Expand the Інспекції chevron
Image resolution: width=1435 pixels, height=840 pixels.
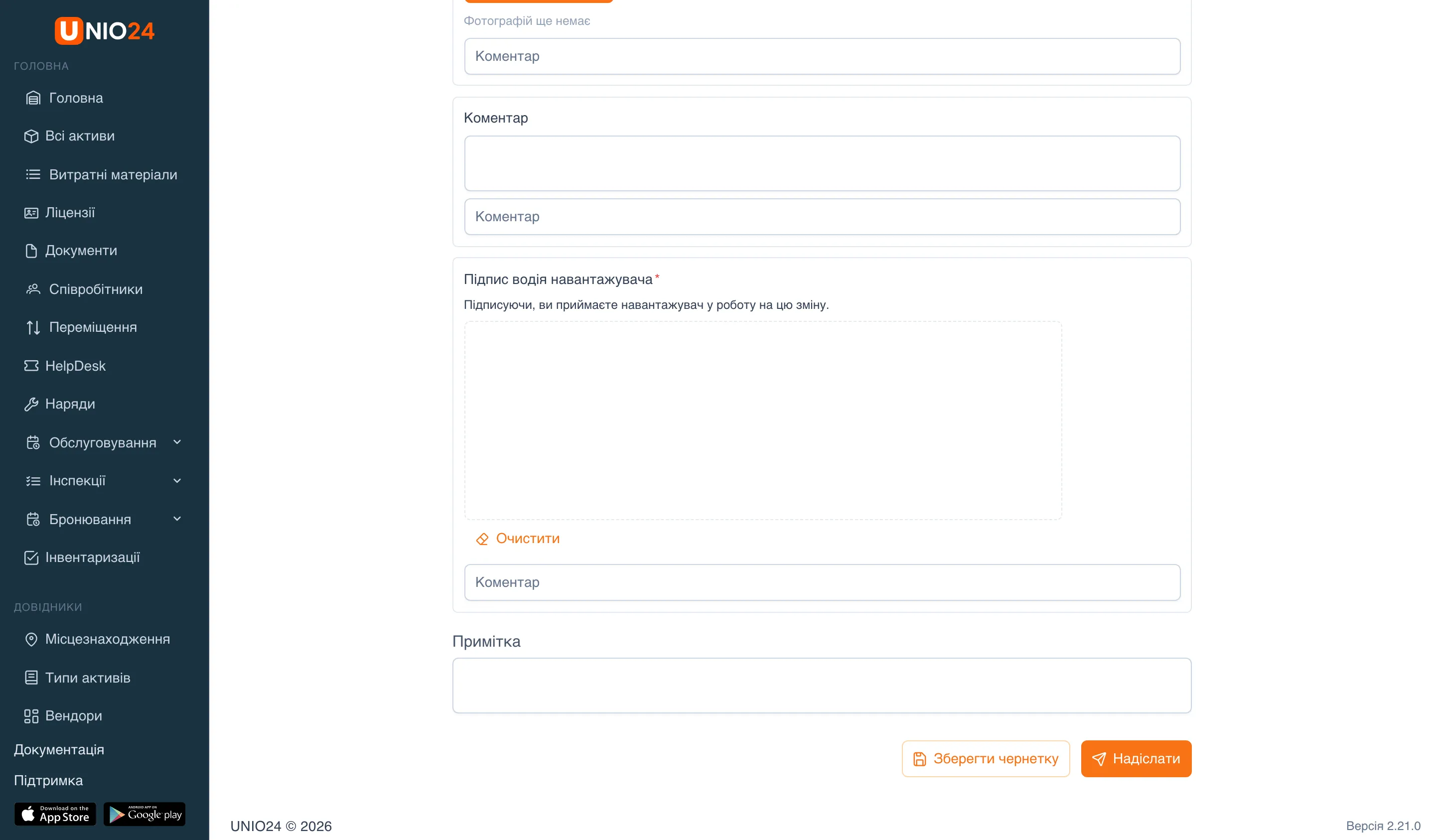177,481
